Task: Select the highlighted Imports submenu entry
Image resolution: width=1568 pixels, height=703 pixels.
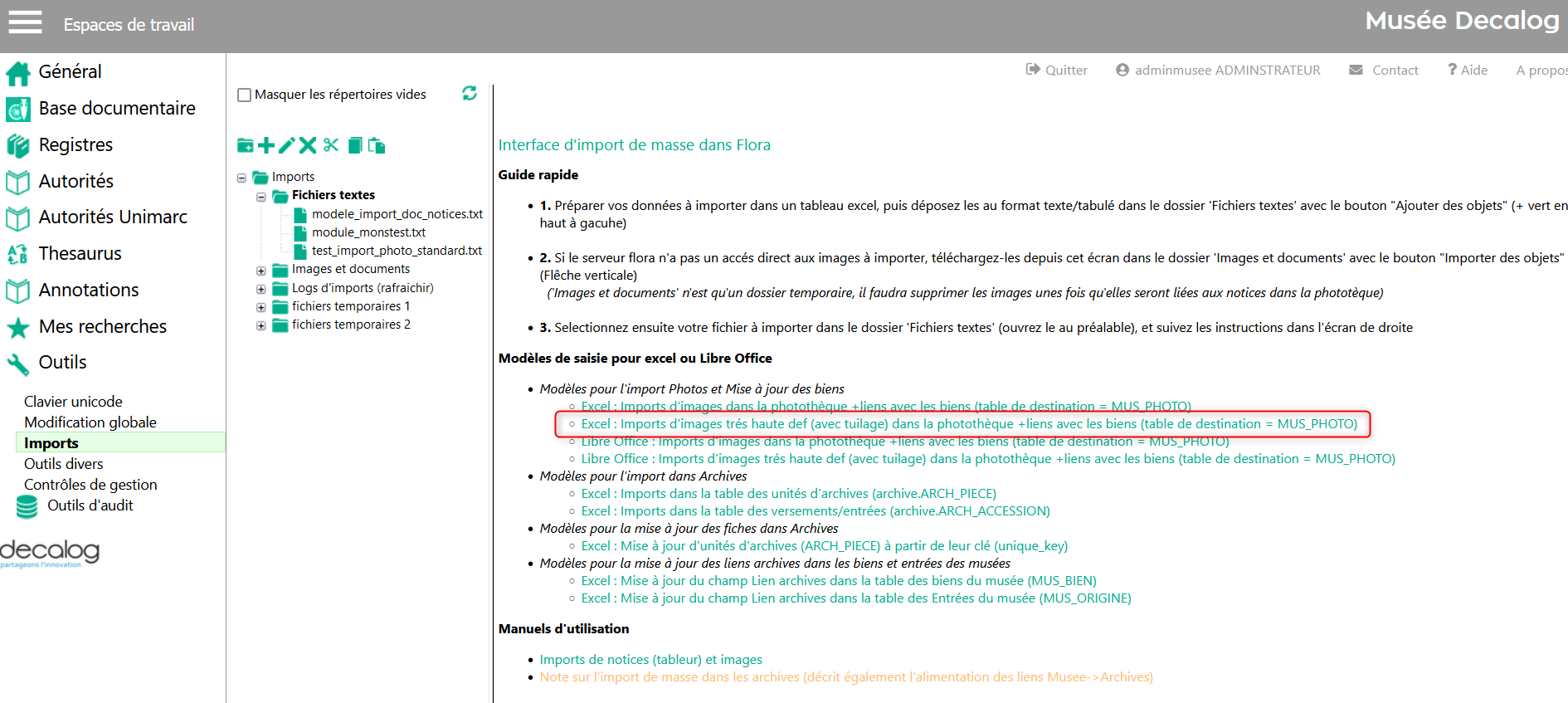Action: 120,442
